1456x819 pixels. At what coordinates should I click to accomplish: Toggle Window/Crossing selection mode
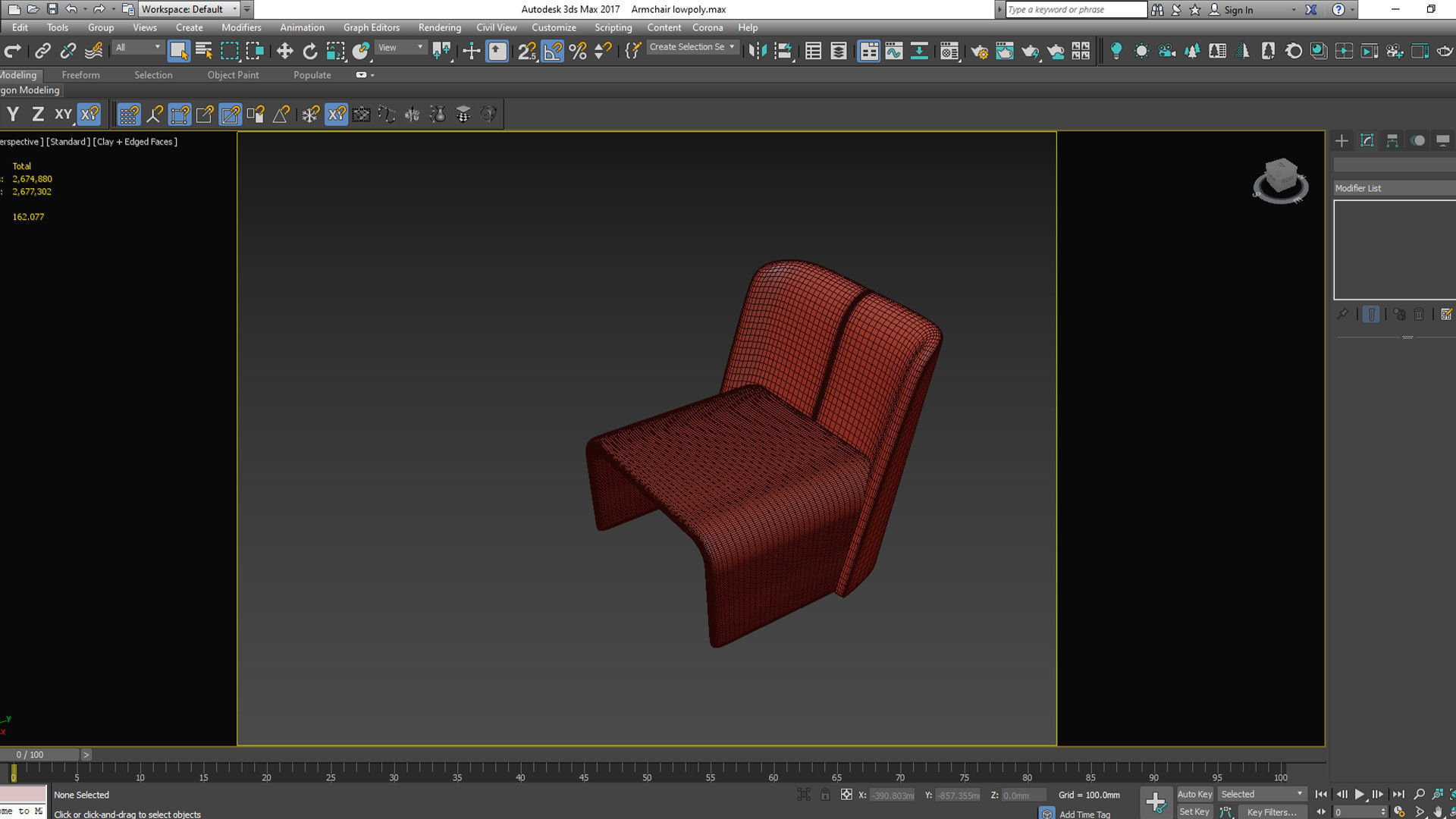click(255, 51)
